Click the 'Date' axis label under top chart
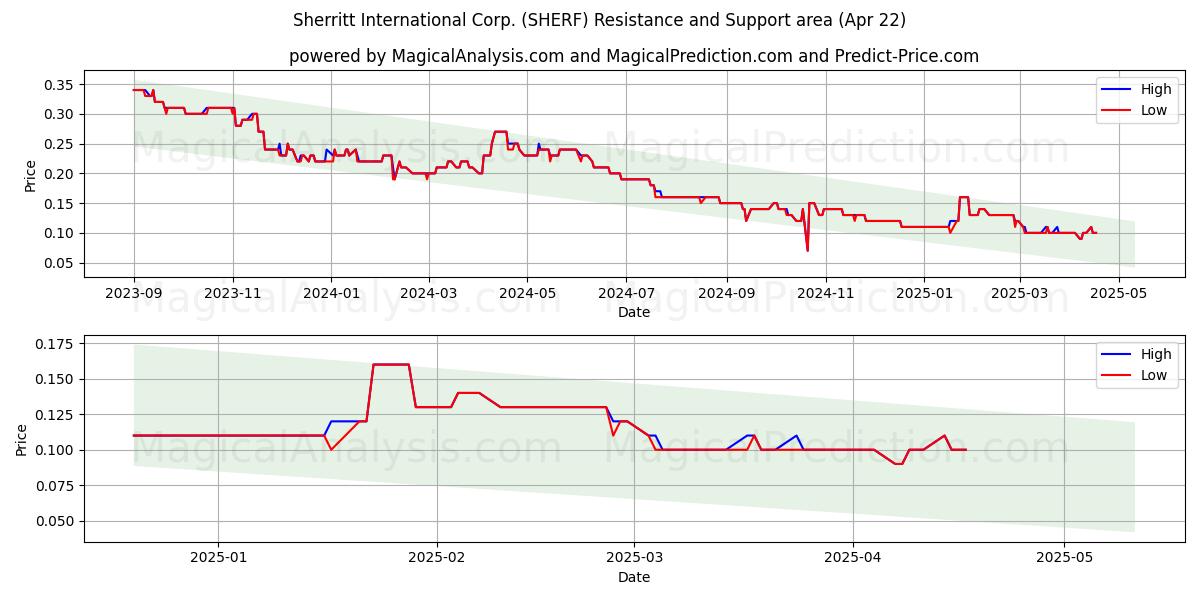 634,312
